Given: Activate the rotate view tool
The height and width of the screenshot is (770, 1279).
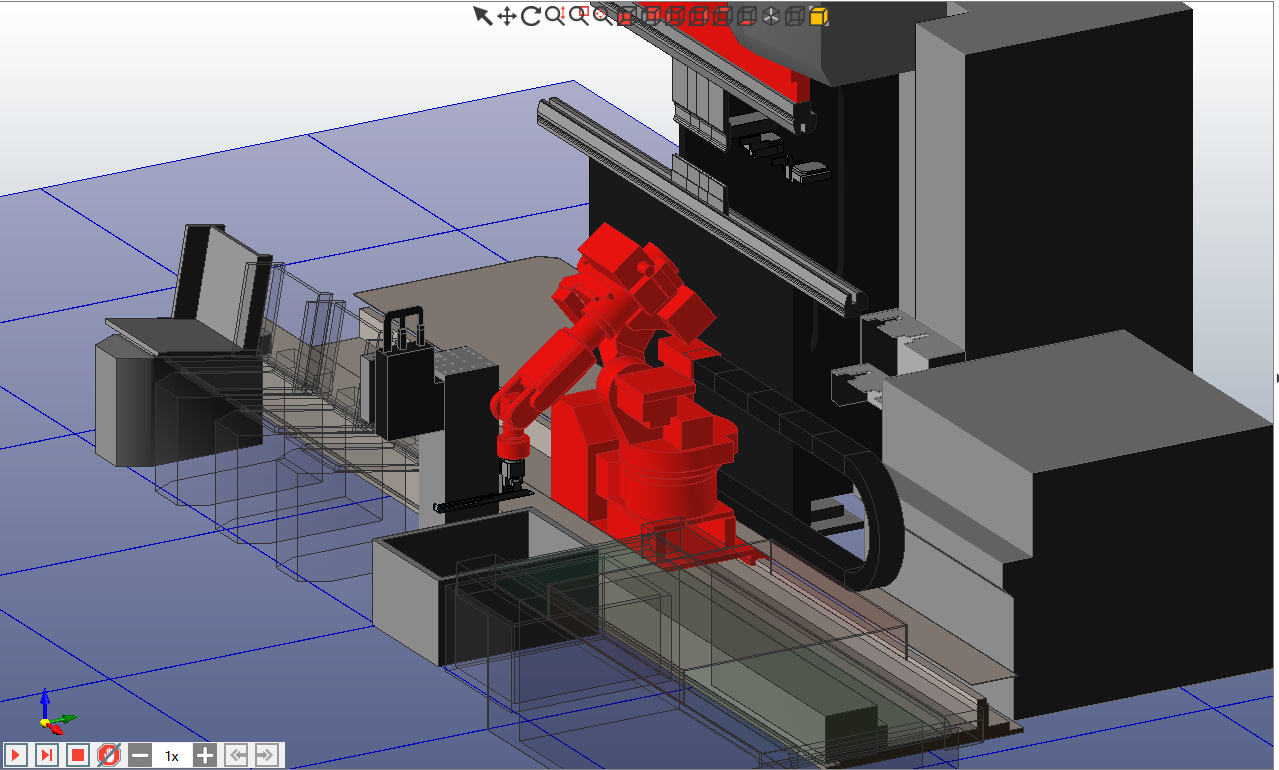Looking at the screenshot, I should coord(530,15).
